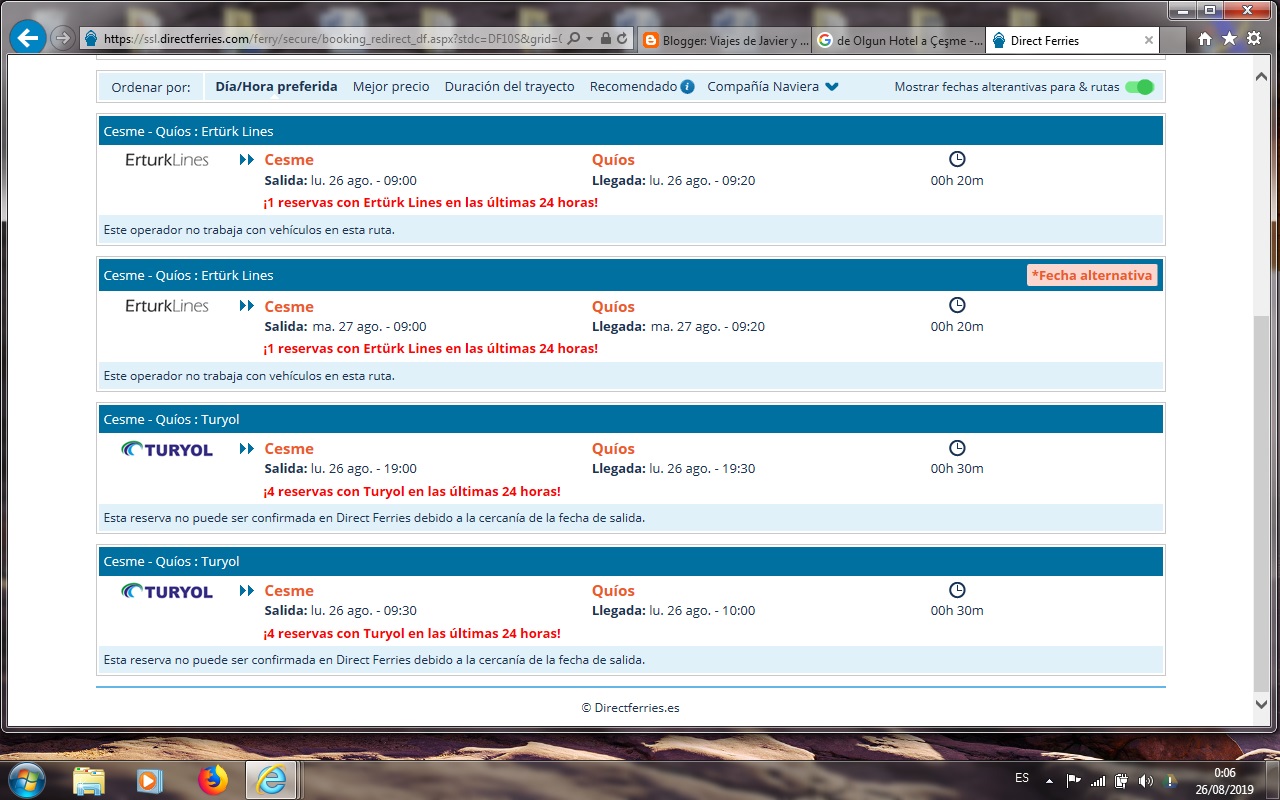
Task: Click the Turyol logo for the 19:00 departure
Action: (167, 449)
